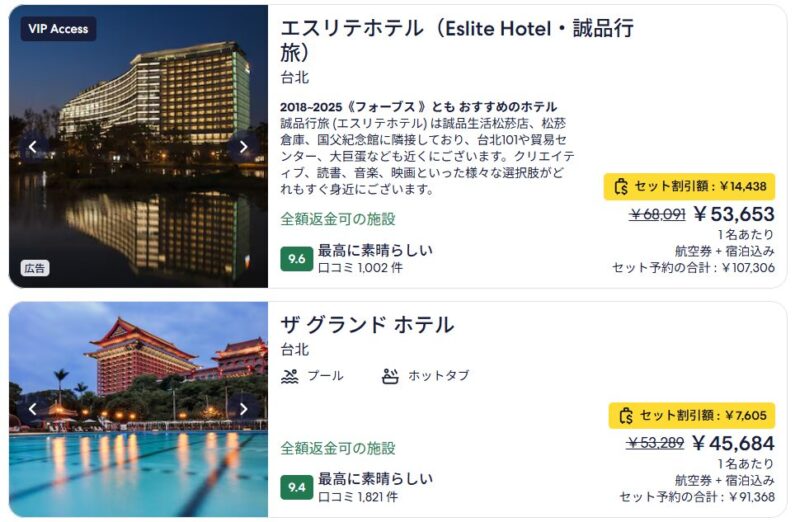This screenshot has height=522, width=800.
Task: Click the 9.6 review score badge
Action: [x=296, y=259]
